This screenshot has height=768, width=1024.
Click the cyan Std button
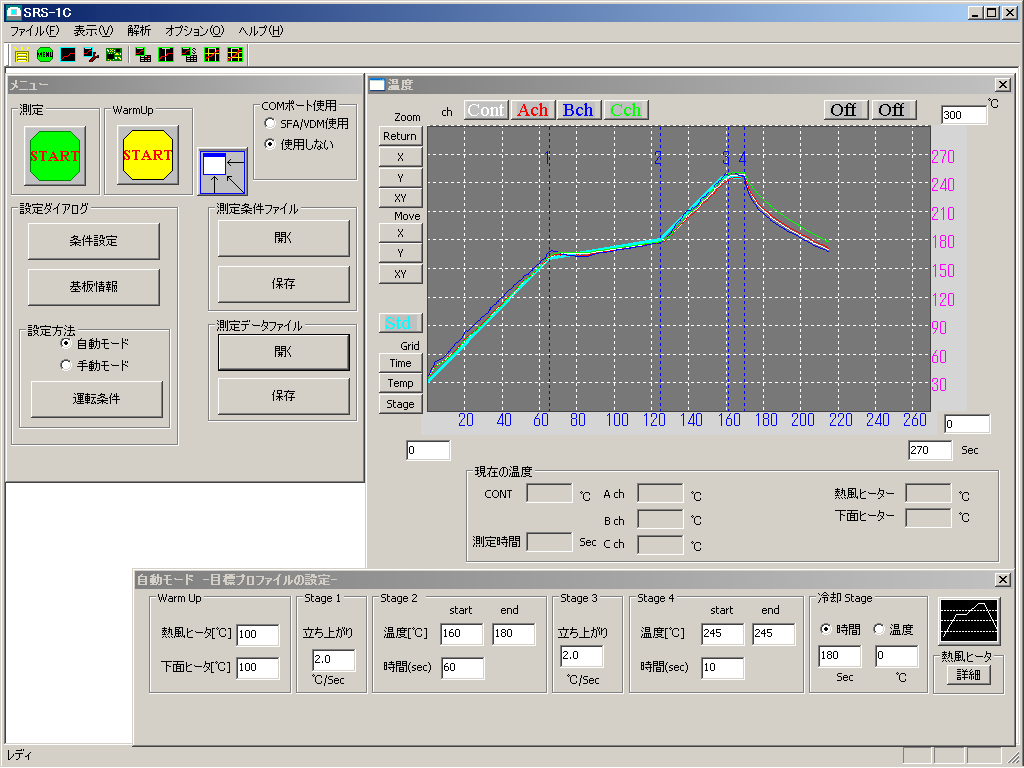pos(400,323)
